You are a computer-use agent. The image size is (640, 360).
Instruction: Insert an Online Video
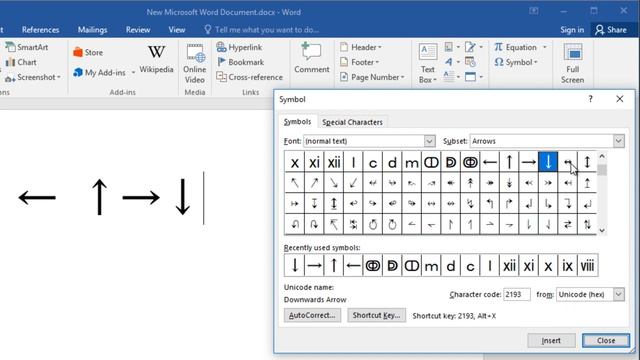coord(195,64)
